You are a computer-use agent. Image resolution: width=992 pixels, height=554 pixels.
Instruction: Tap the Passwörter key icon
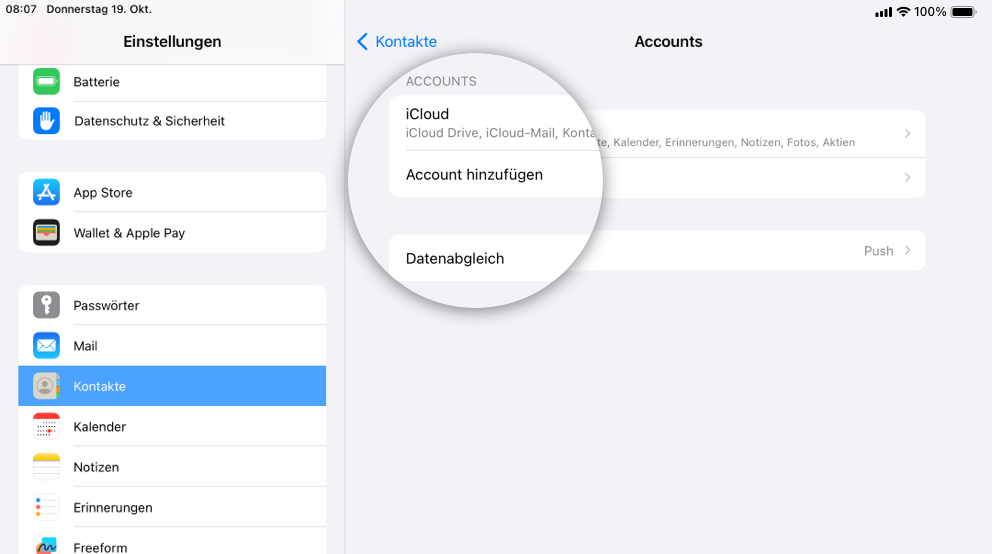[46, 305]
